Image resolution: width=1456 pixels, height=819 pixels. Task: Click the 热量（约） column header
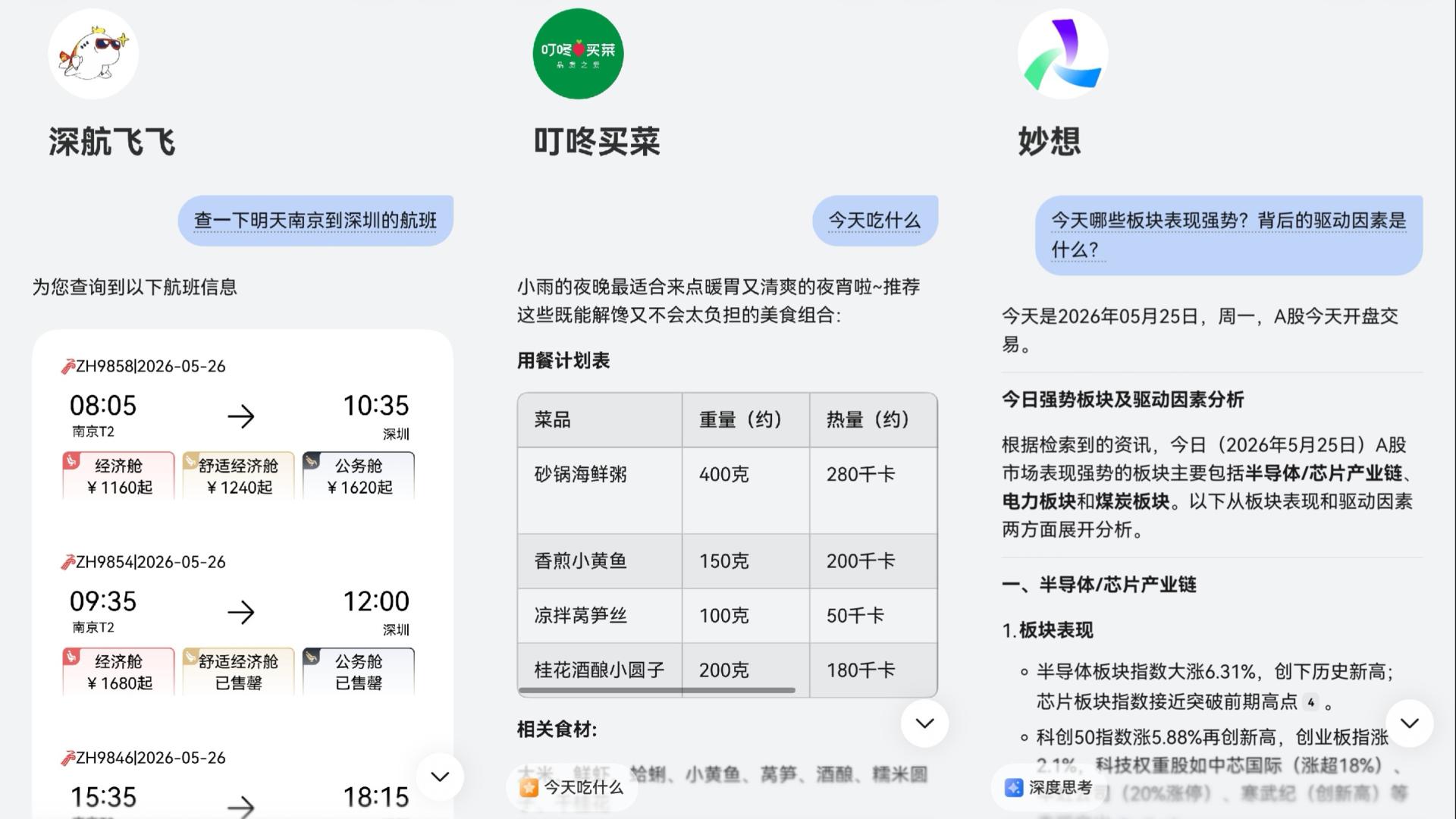(x=873, y=420)
